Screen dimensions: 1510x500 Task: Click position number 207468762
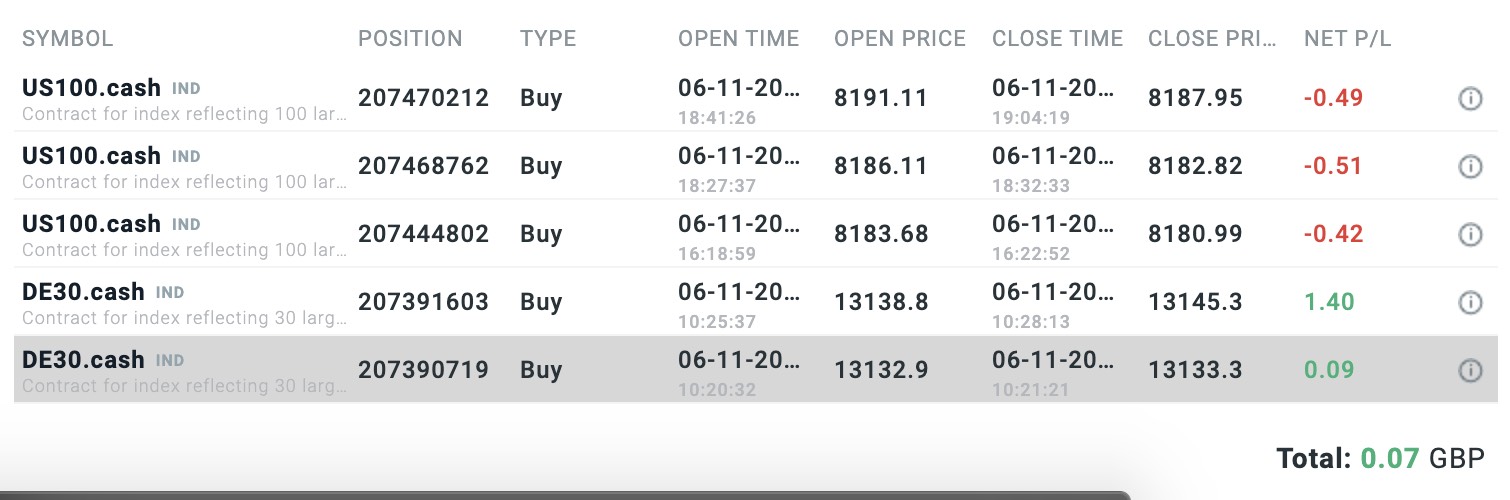click(x=423, y=166)
